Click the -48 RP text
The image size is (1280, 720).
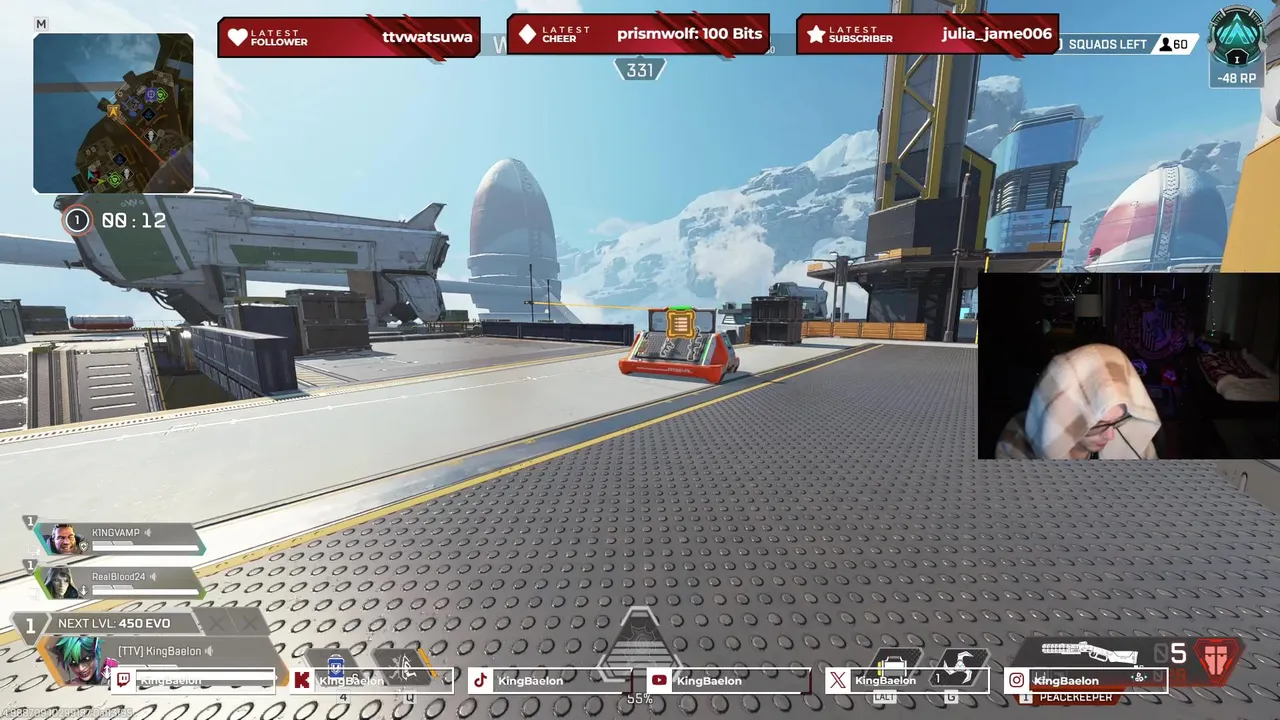tap(1237, 78)
